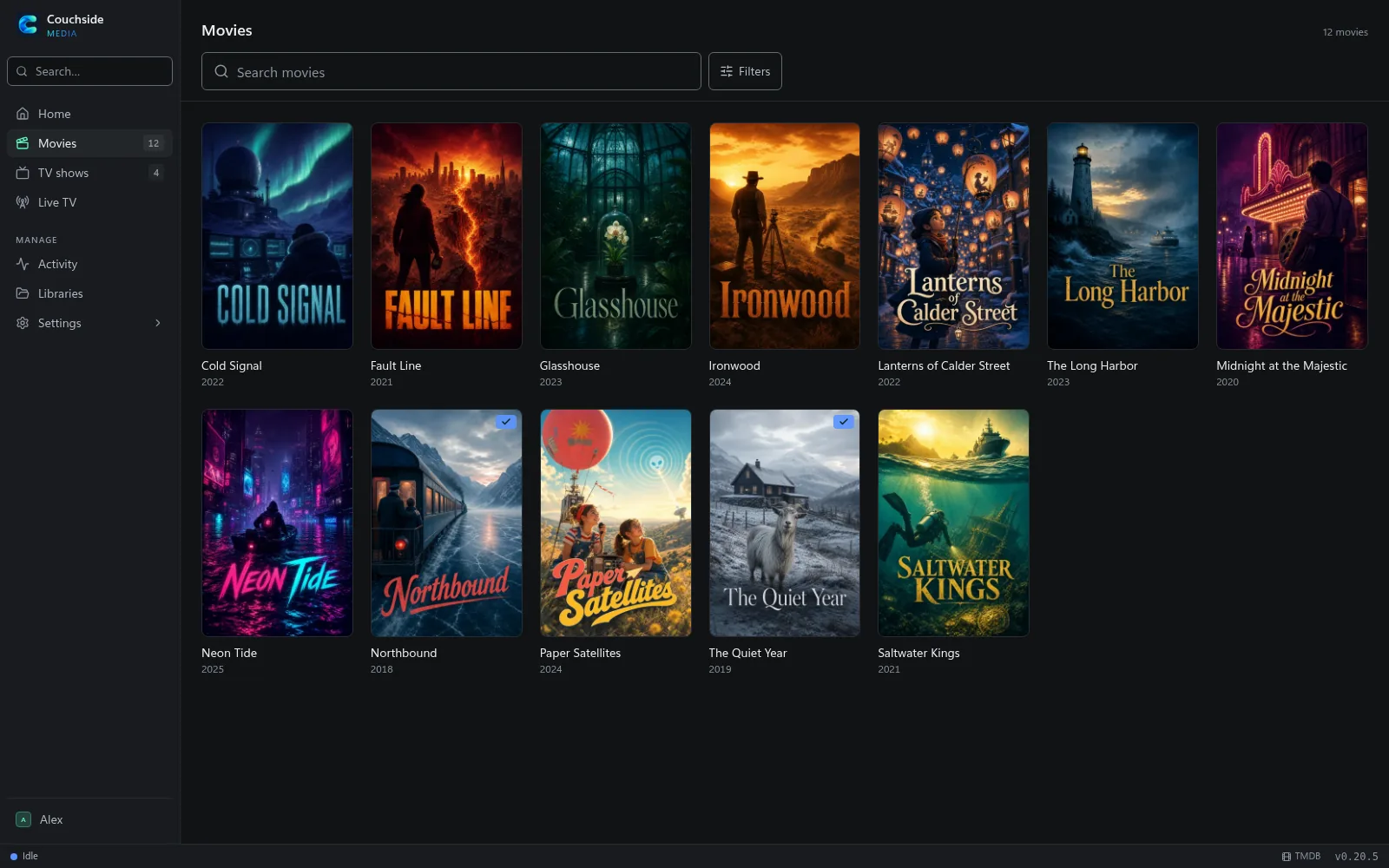Screen dimensions: 1389x868
Task: Open the TV shows section
Action: (x=89, y=173)
